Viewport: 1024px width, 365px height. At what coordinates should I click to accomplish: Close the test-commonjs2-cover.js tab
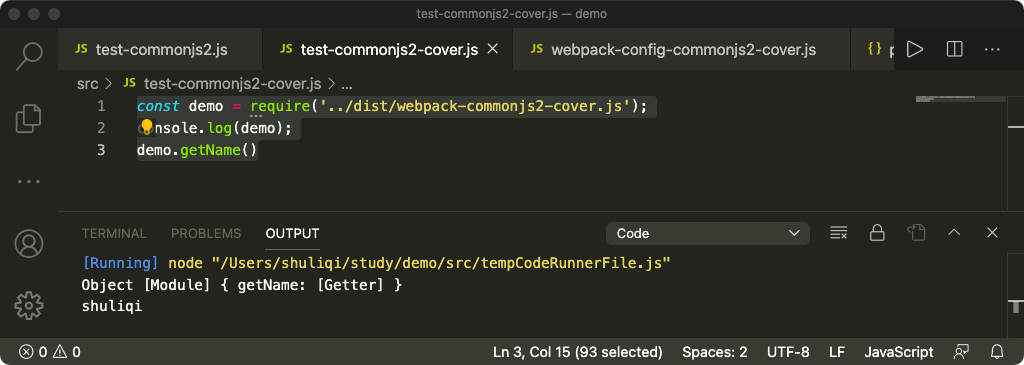493,49
